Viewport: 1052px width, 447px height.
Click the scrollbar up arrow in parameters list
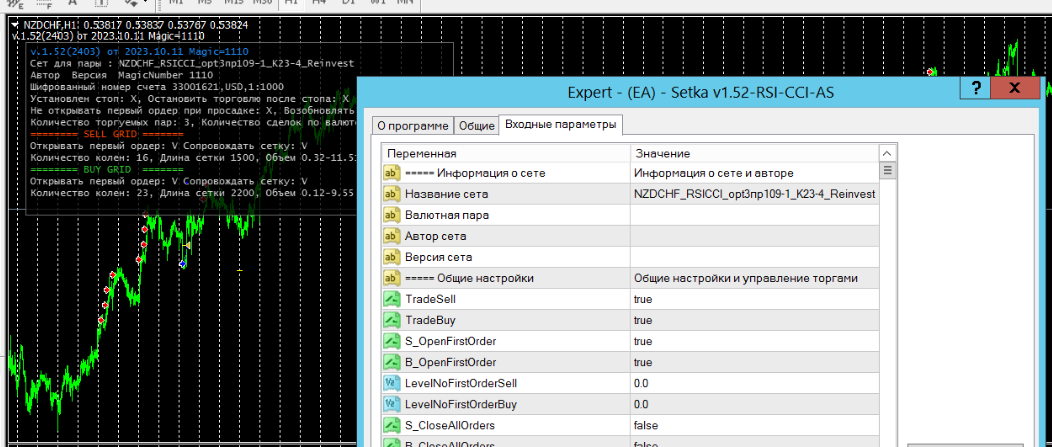[888, 154]
